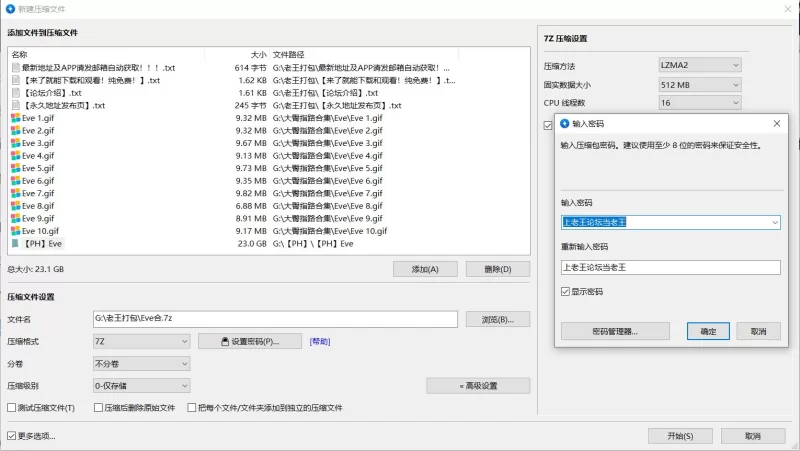Click the 614 字节 size cell
The image size is (800, 451).
(x=251, y=68)
